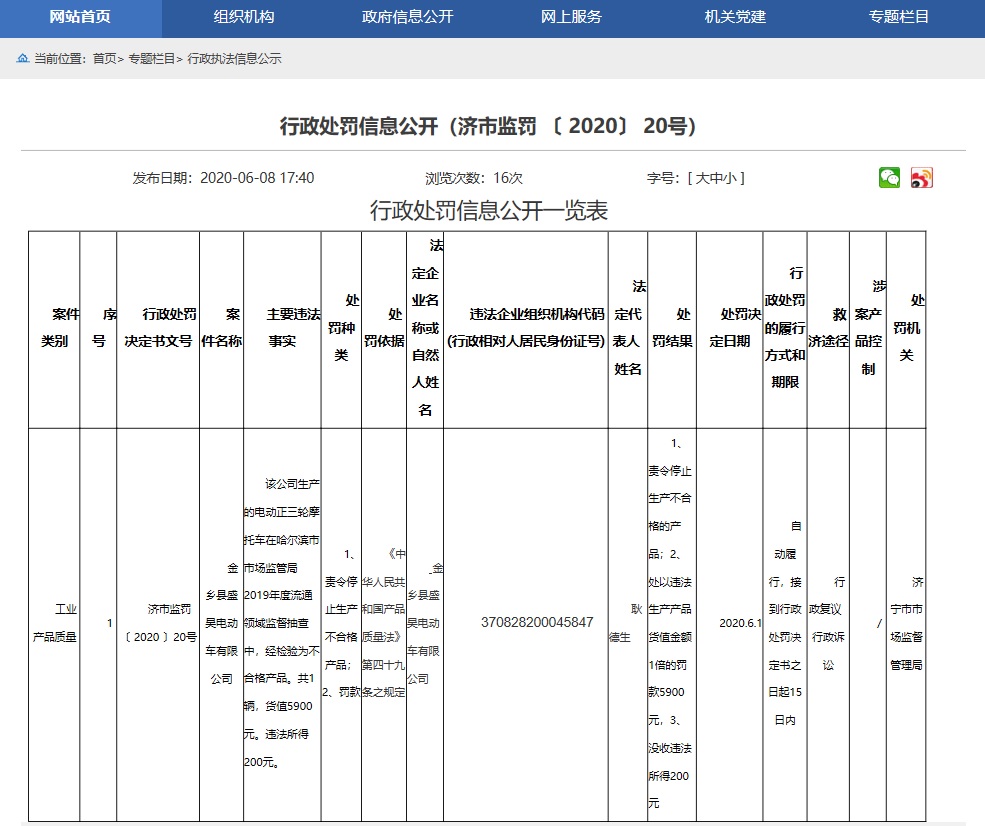This screenshot has height=826, width=985.
Task: Click the article title with 20号
Action: pos(489,126)
